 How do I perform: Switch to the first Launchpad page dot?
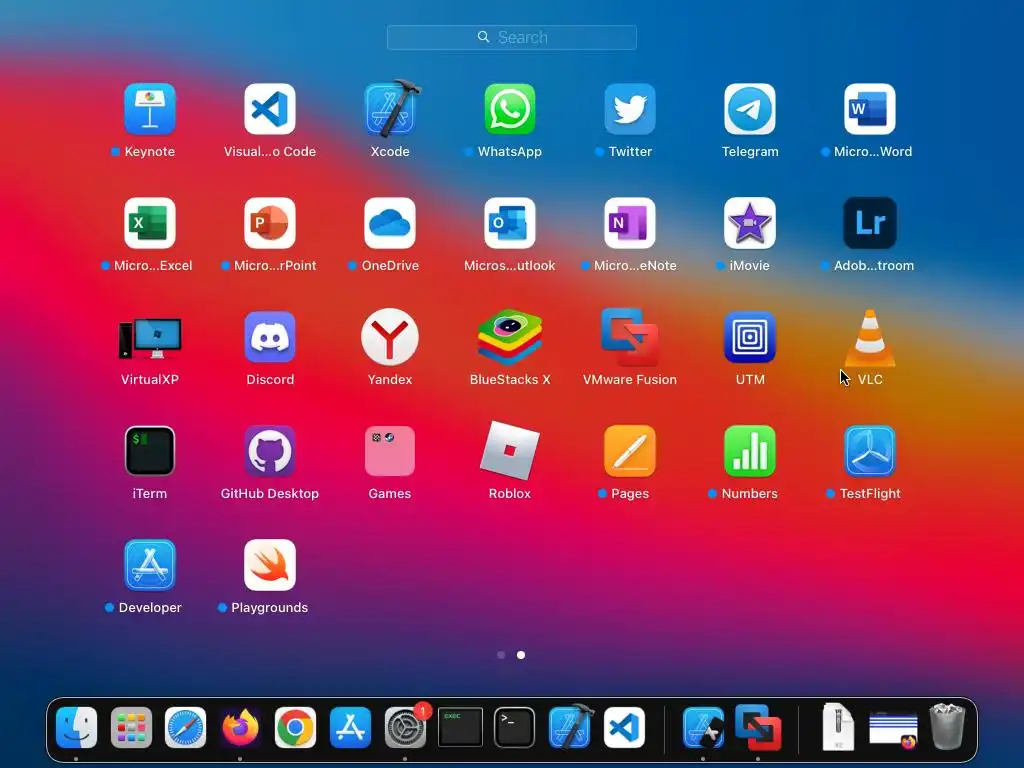(501, 654)
